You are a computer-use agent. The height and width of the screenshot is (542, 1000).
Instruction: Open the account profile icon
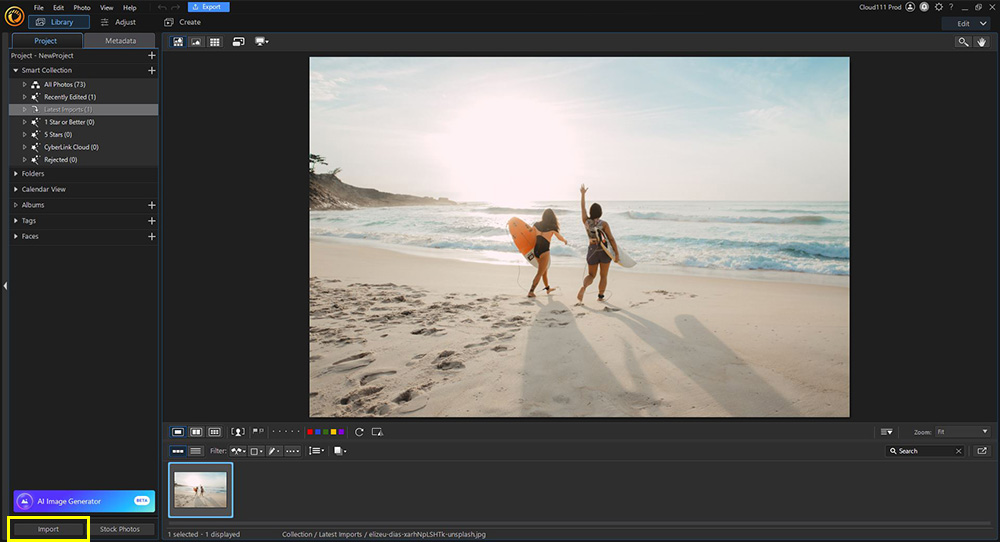(910, 7)
